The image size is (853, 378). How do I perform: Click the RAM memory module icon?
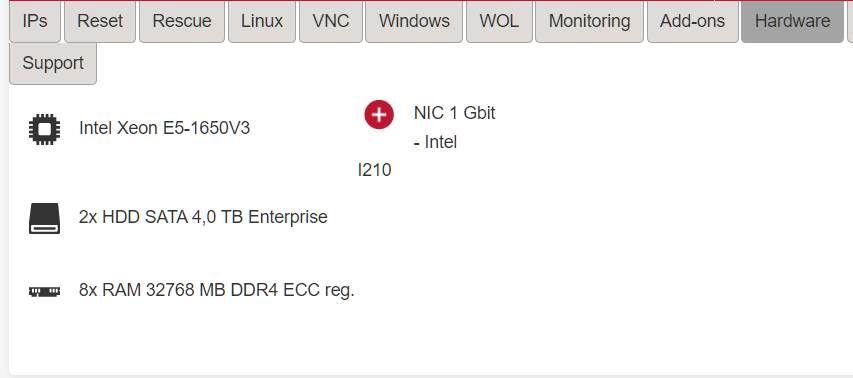click(x=45, y=292)
